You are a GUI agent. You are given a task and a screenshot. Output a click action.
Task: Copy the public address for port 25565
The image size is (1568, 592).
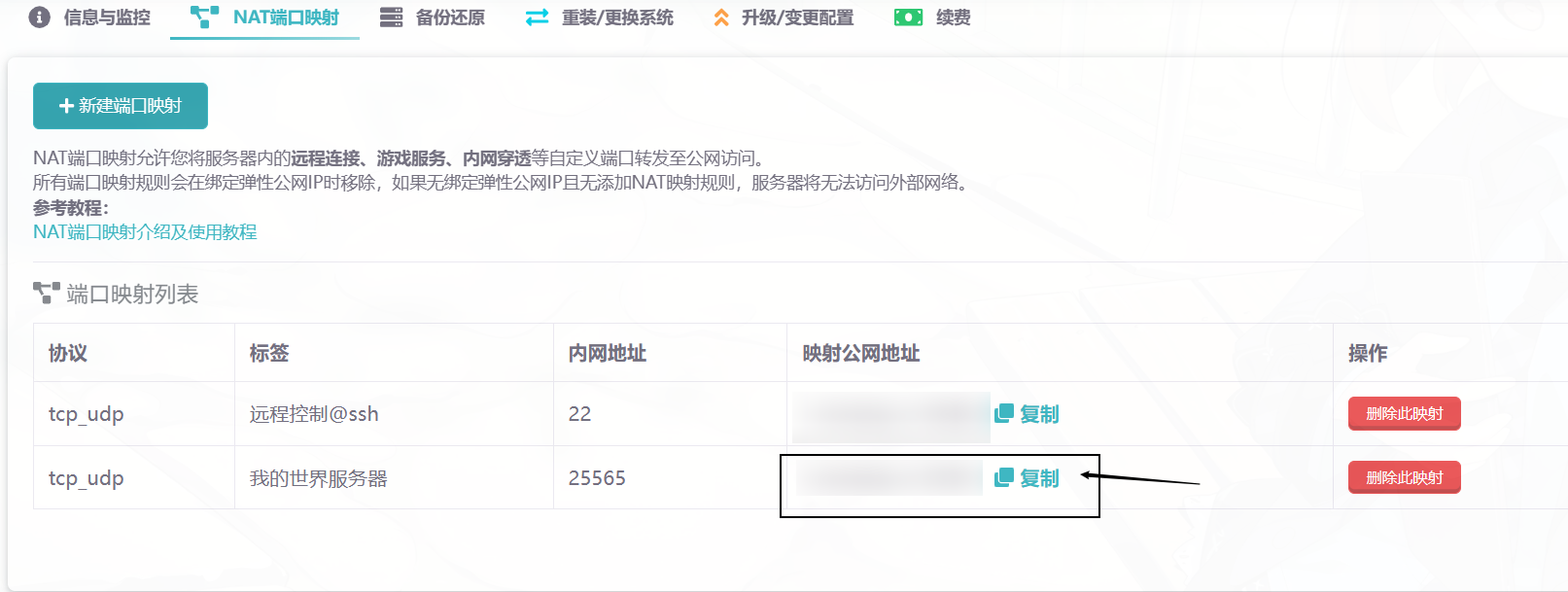click(1038, 478)
